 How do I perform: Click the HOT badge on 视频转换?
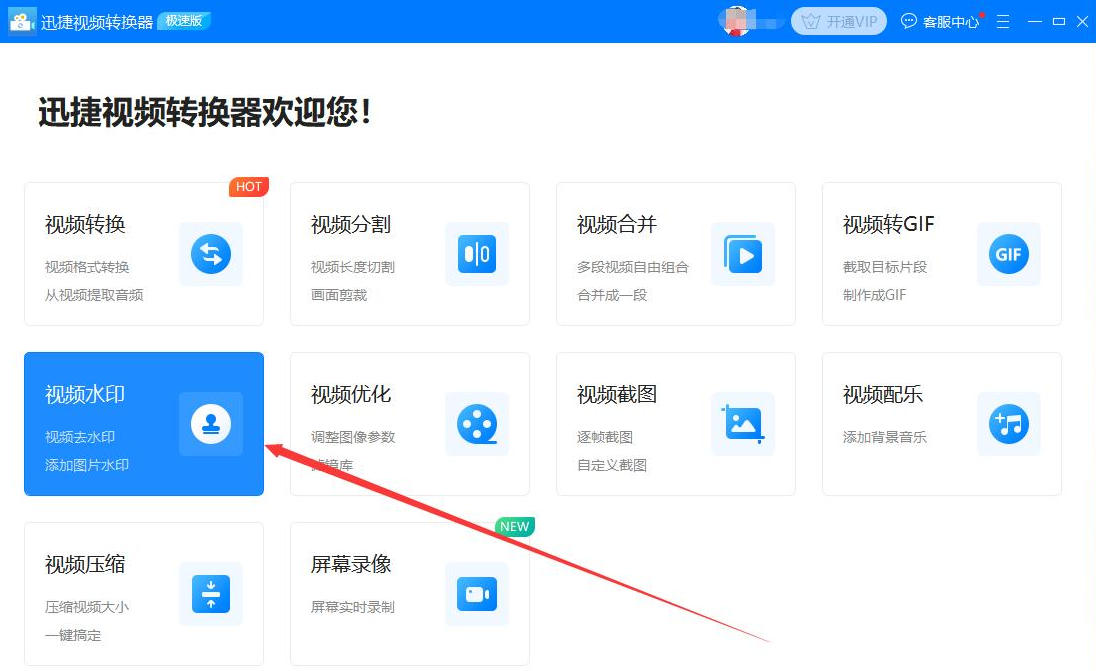pyautogui.click(x=249, y=187)
